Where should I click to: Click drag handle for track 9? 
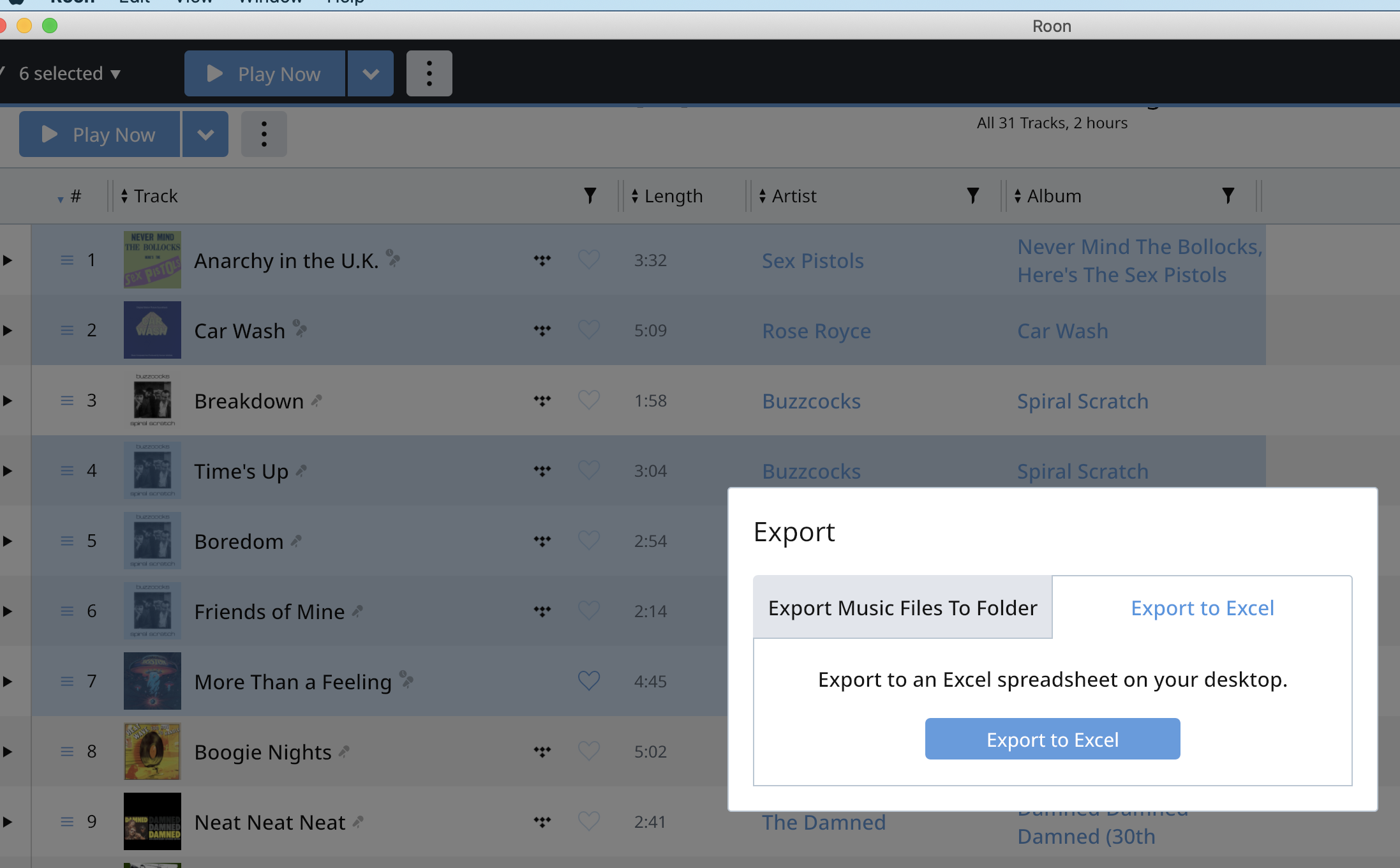[x=67, y=822]
